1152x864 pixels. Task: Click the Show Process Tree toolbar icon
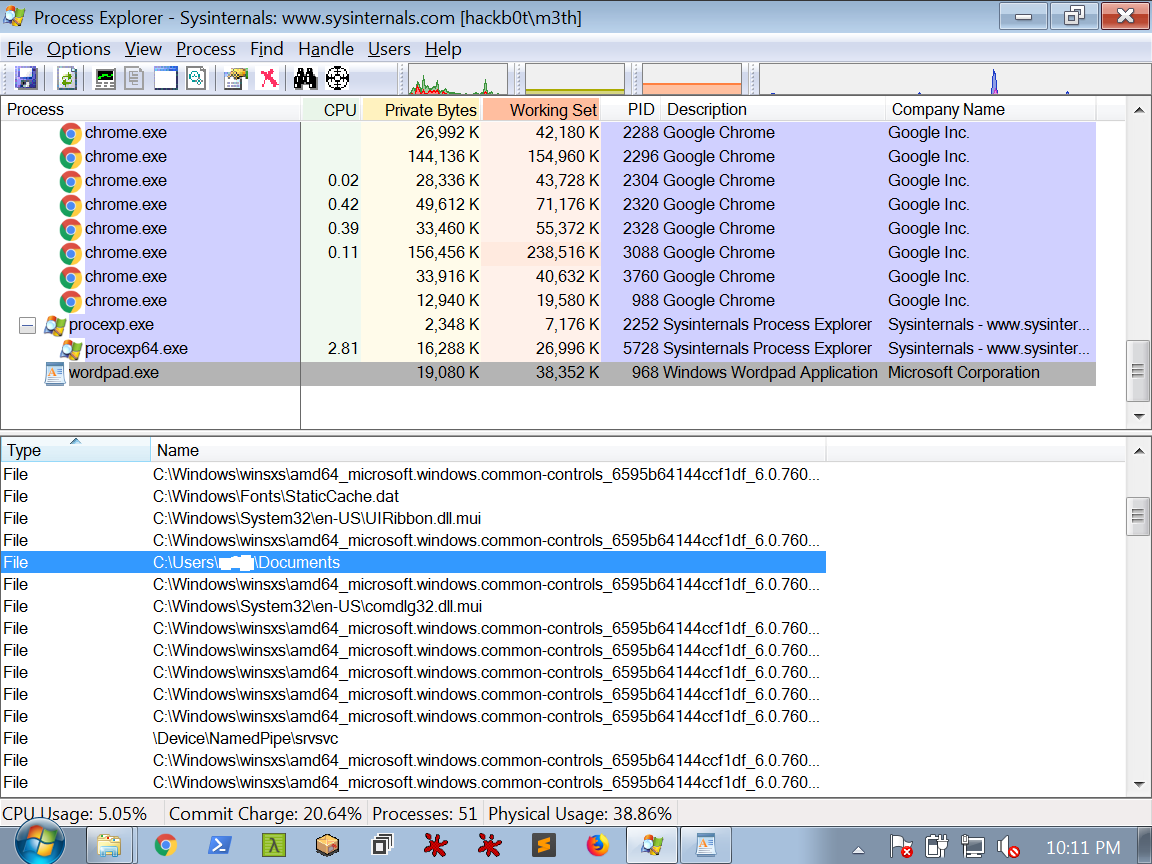pyautogui.click(x=134, y=79)
